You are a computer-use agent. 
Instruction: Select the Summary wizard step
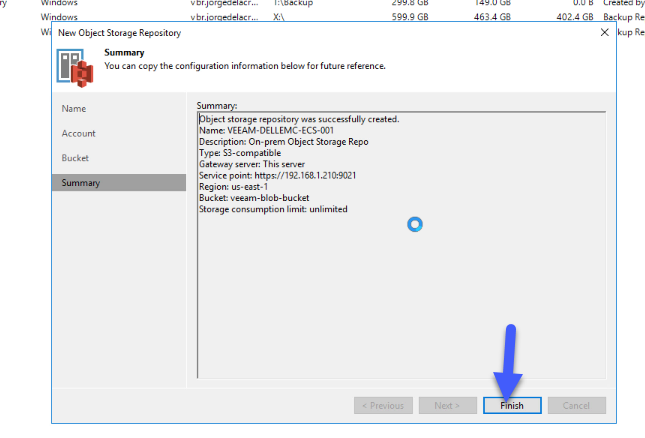119,183
